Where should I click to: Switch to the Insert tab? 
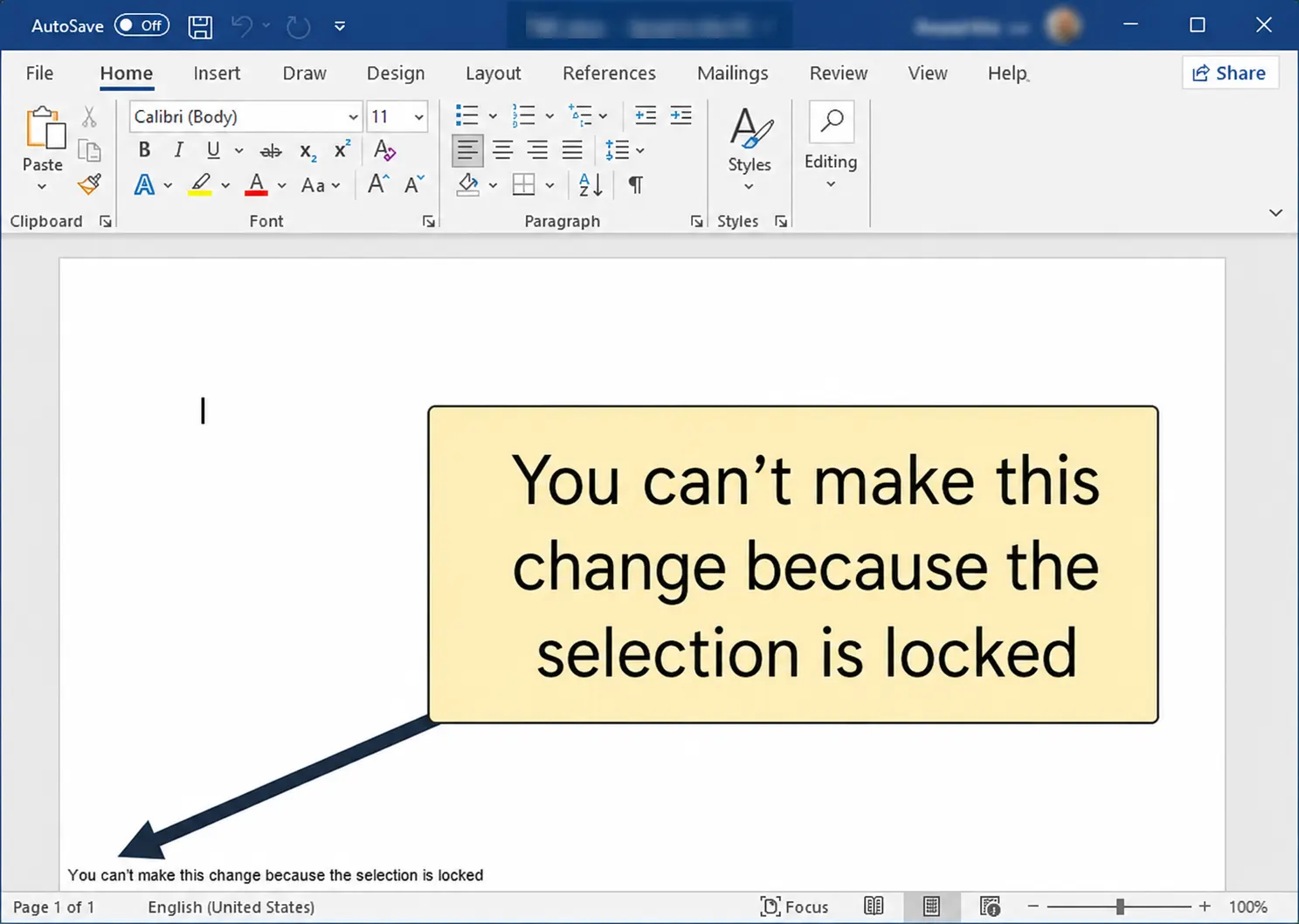(217, 73)
